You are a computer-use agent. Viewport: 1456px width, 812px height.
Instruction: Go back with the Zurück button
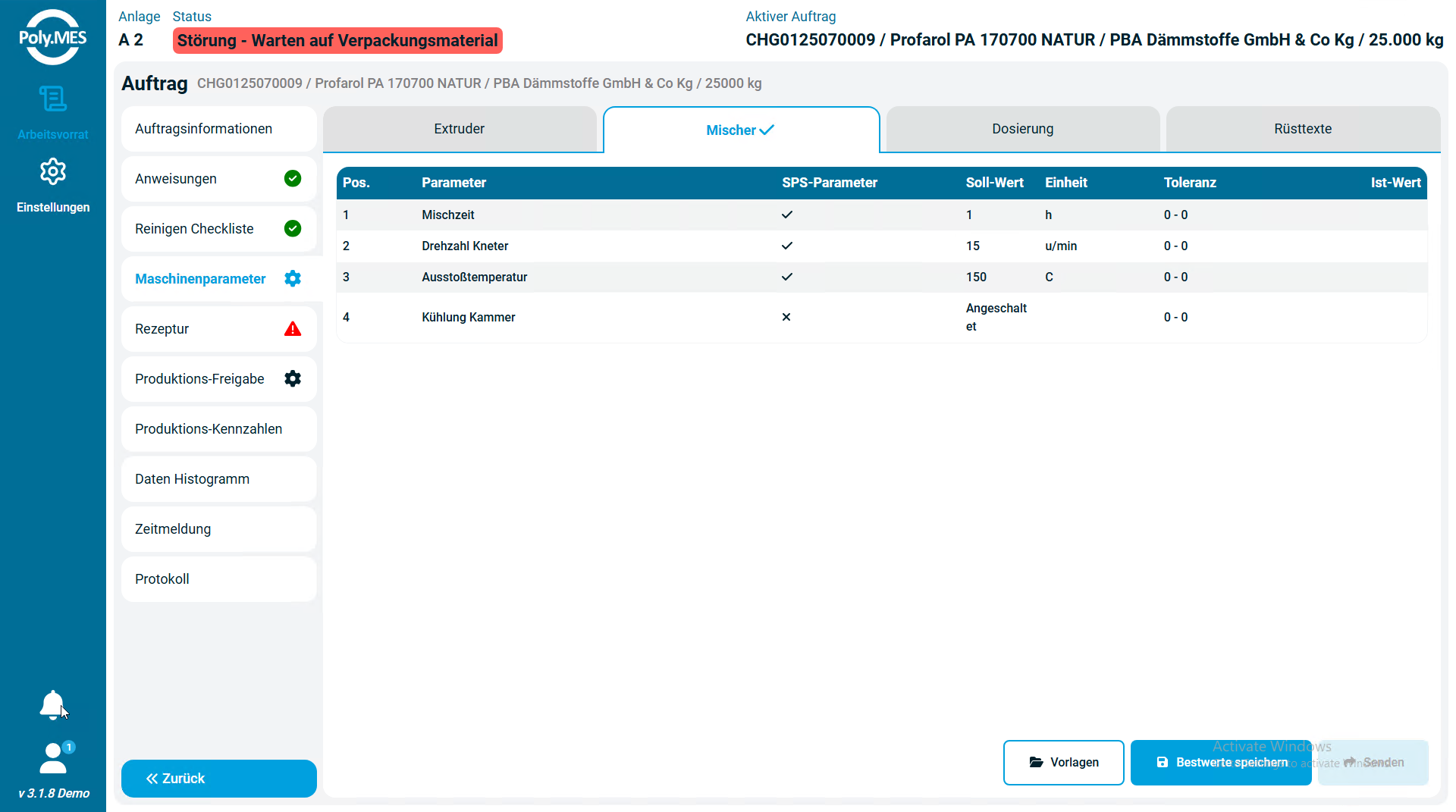[219, 779]
